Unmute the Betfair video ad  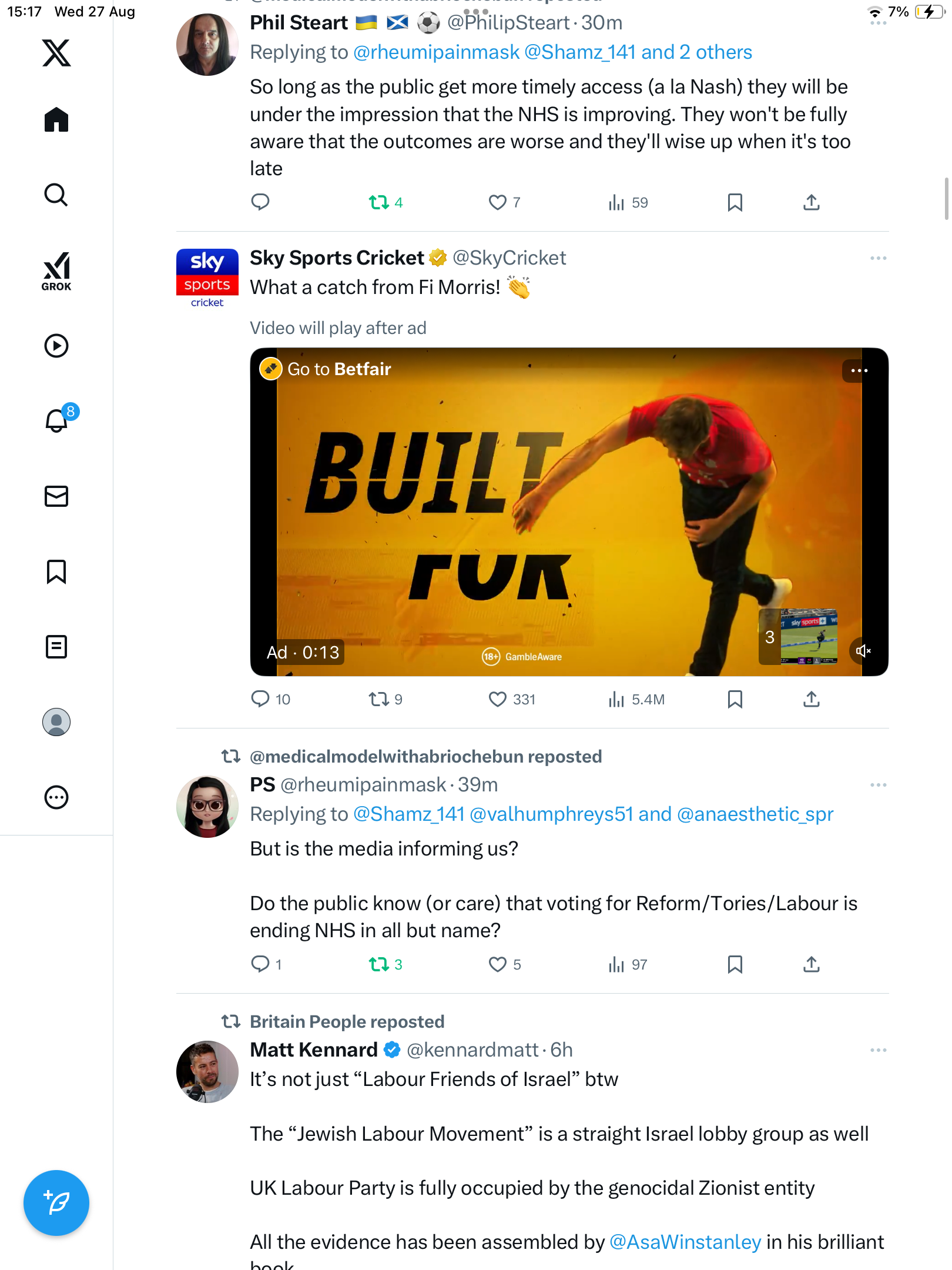click(x=863, y=651)
